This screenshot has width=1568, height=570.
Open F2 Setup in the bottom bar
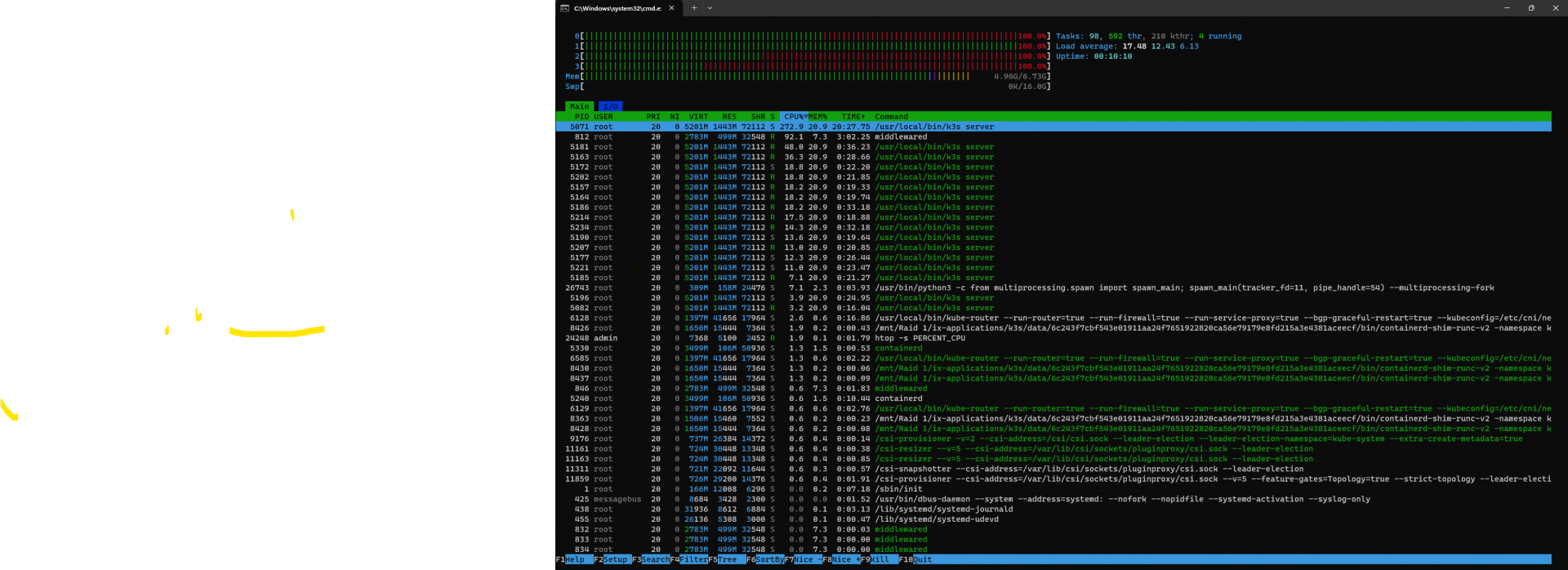[615, 559]
